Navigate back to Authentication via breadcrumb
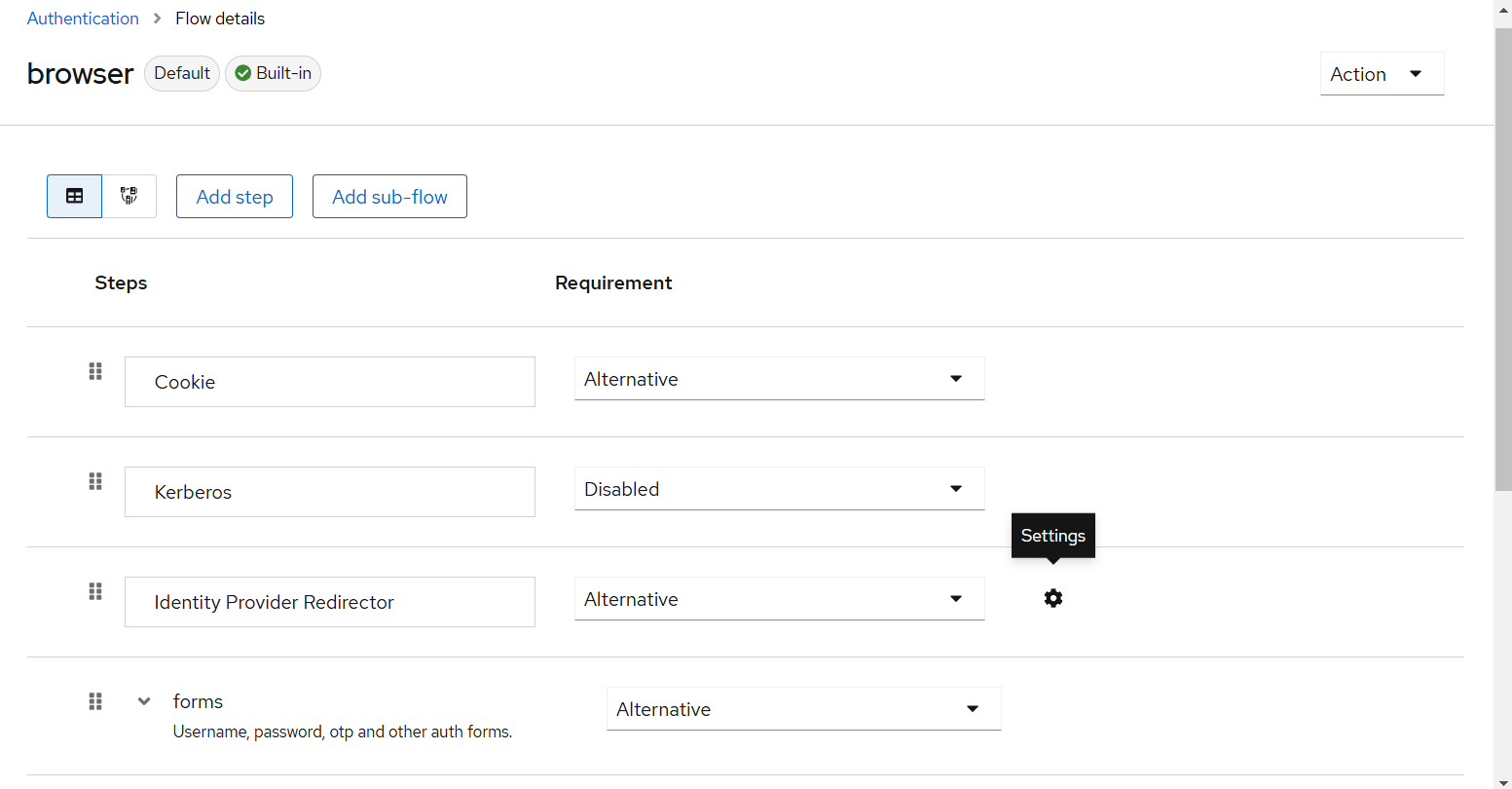The height and width of the screenshot is (789, 1512). pyautogui.click(x=83, y=18)
